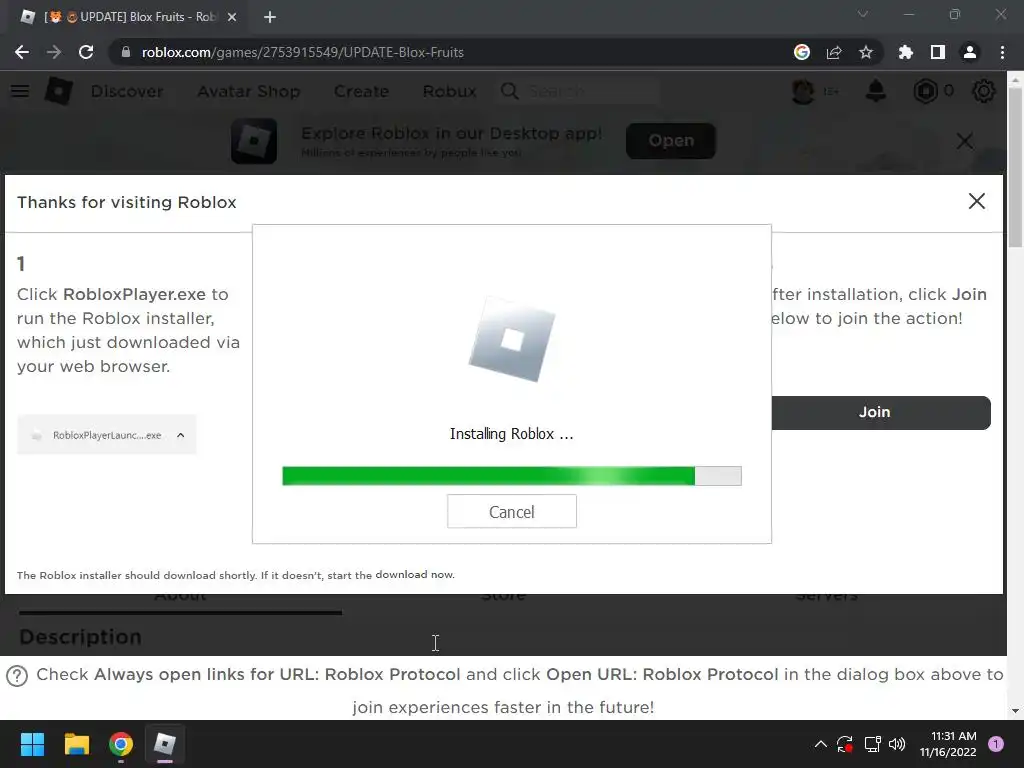Open Avatar Shop
This screenshot has width=1024, height=768.
tap(249, 91)
